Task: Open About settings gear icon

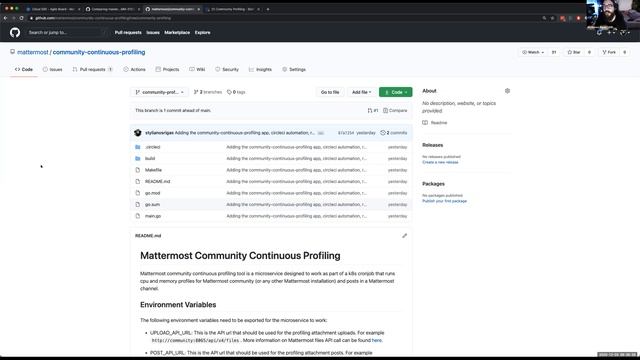Action: 507,91
